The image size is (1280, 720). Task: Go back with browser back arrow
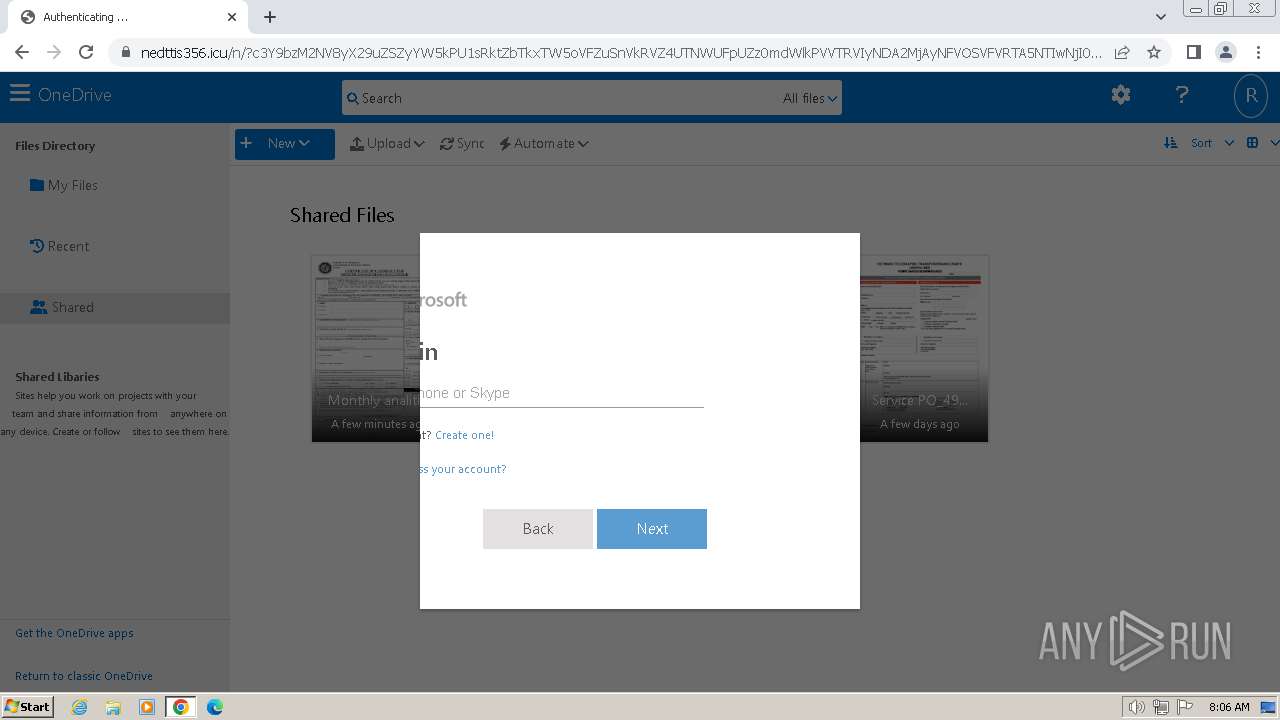[22, 52]
